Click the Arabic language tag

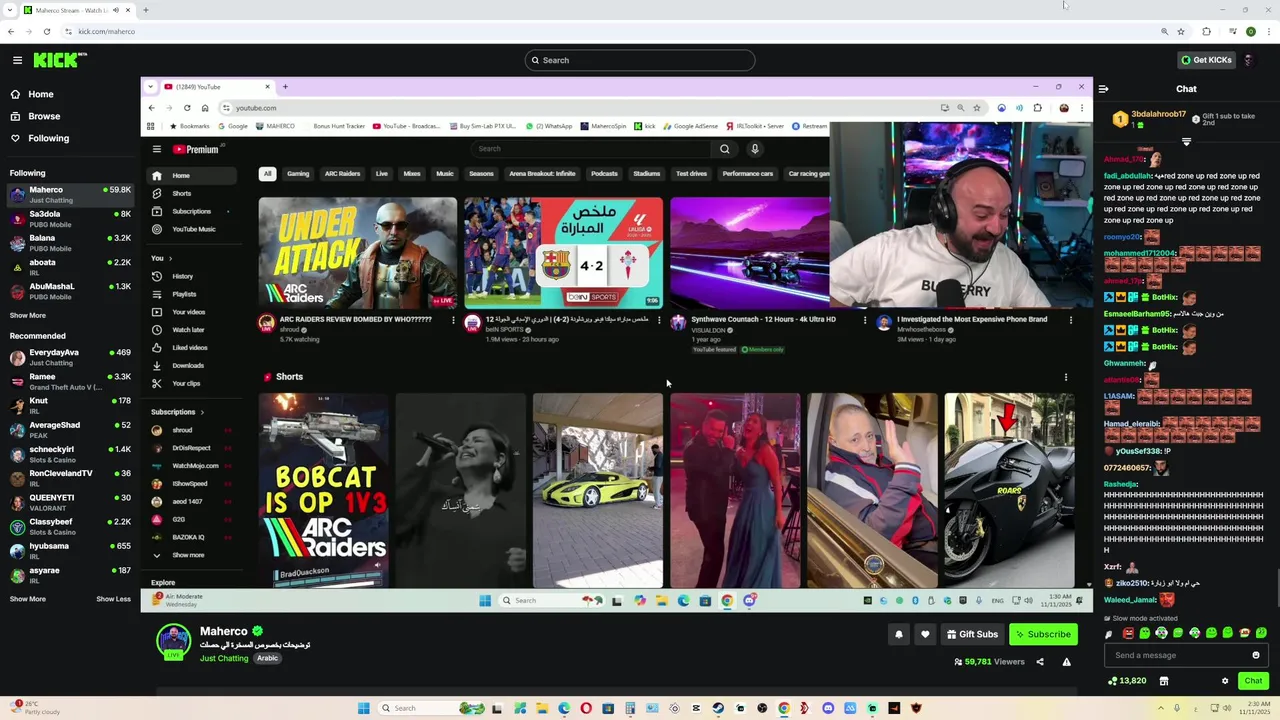coord(267,658)
